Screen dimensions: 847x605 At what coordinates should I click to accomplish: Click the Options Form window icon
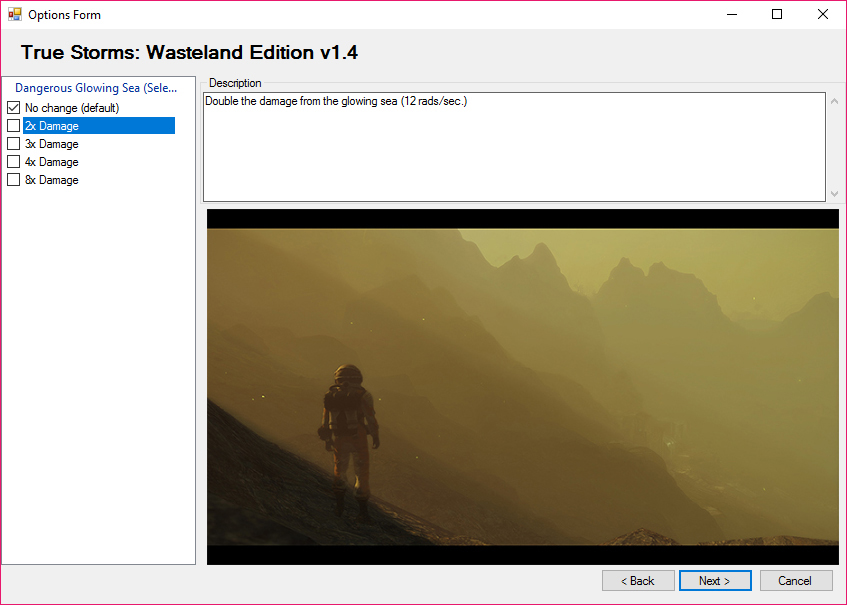coord(15,15)
